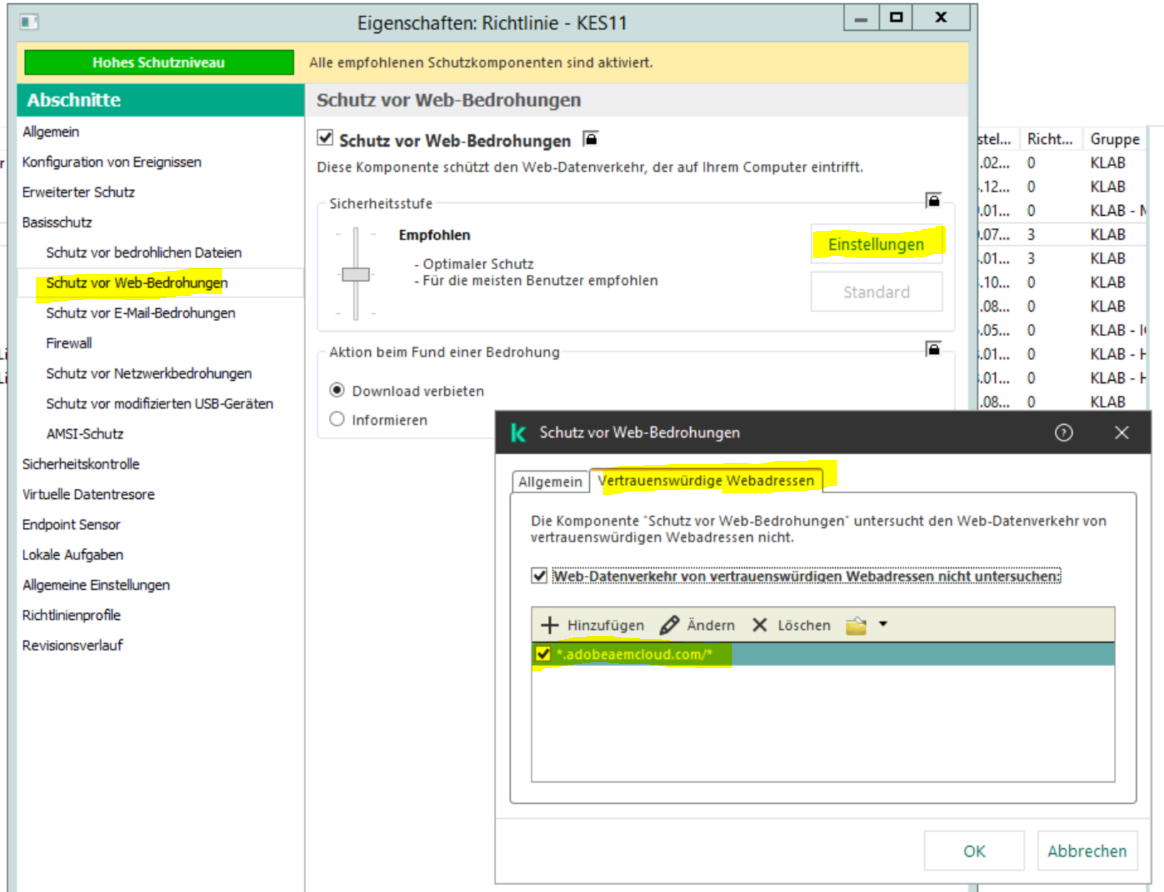Switch to the Allgemein tab in dialog
This screenshot has width=1164, height=892.
550,482
